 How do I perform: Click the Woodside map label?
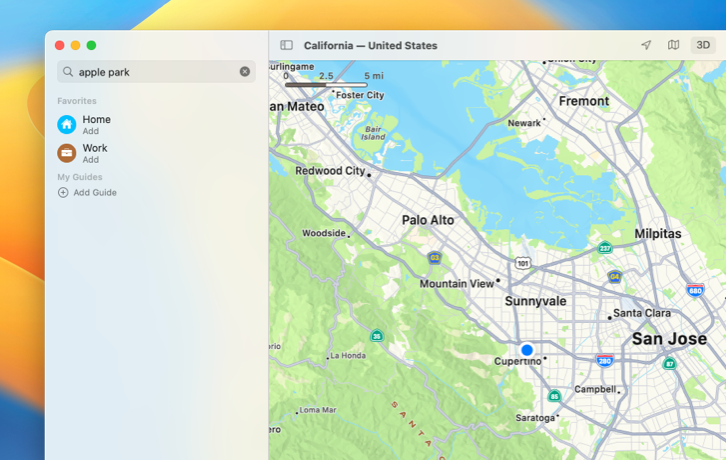tap(324, 233)
